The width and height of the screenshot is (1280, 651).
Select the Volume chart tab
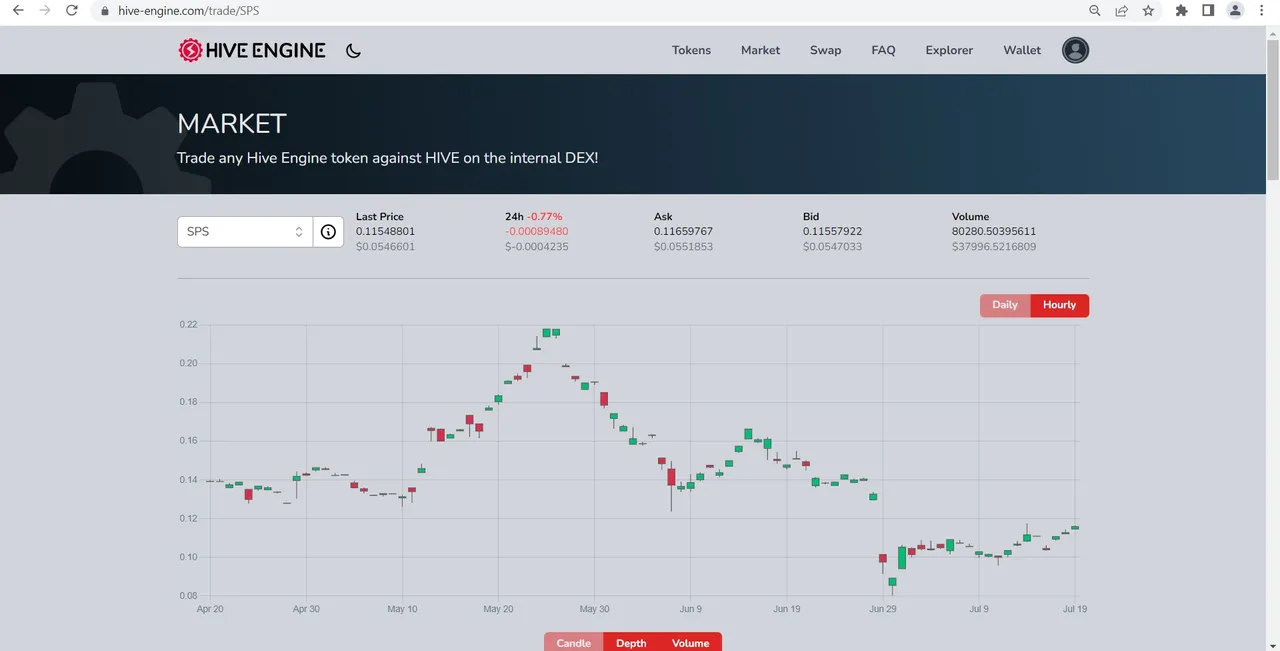pos(690,642)
